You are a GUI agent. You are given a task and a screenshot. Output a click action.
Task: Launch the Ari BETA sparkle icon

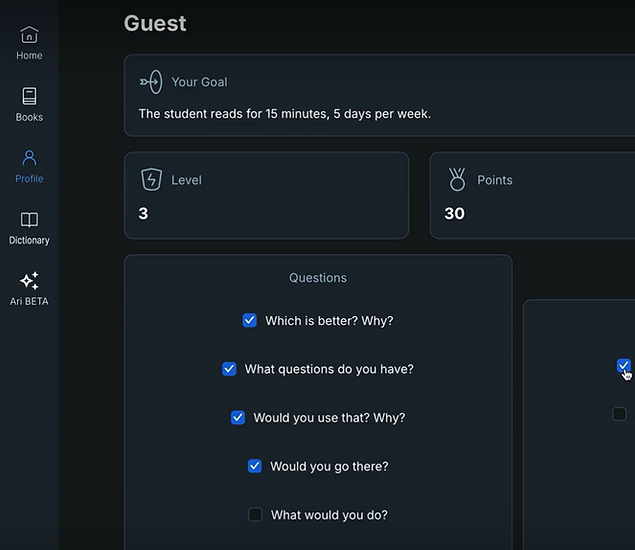(29, 281)
